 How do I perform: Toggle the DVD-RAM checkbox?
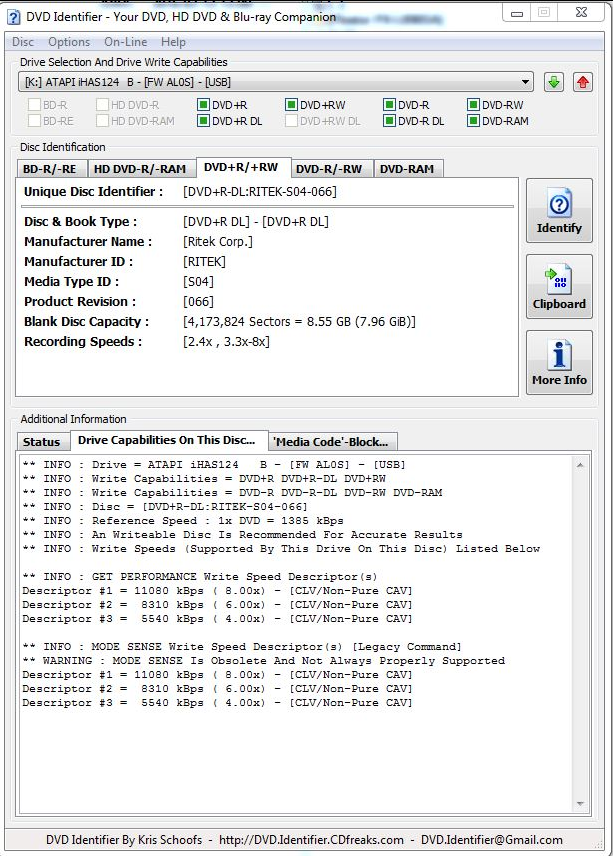[473, 121]
